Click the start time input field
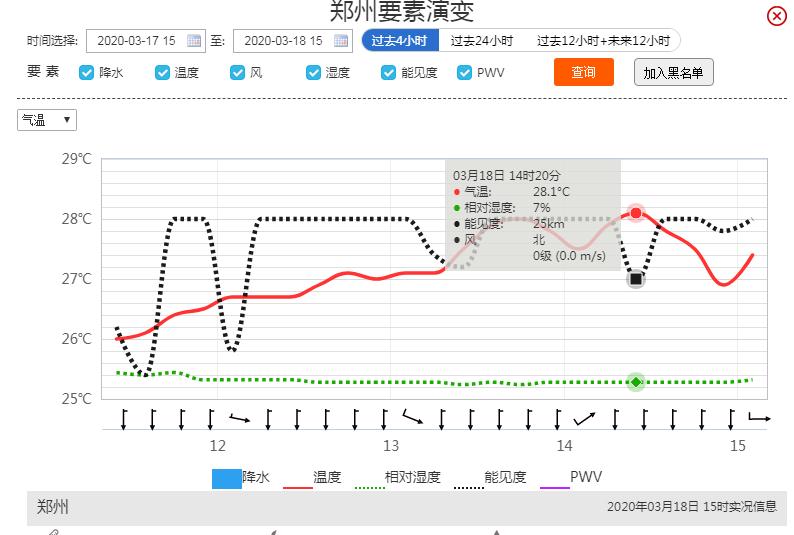 [133, 41]
